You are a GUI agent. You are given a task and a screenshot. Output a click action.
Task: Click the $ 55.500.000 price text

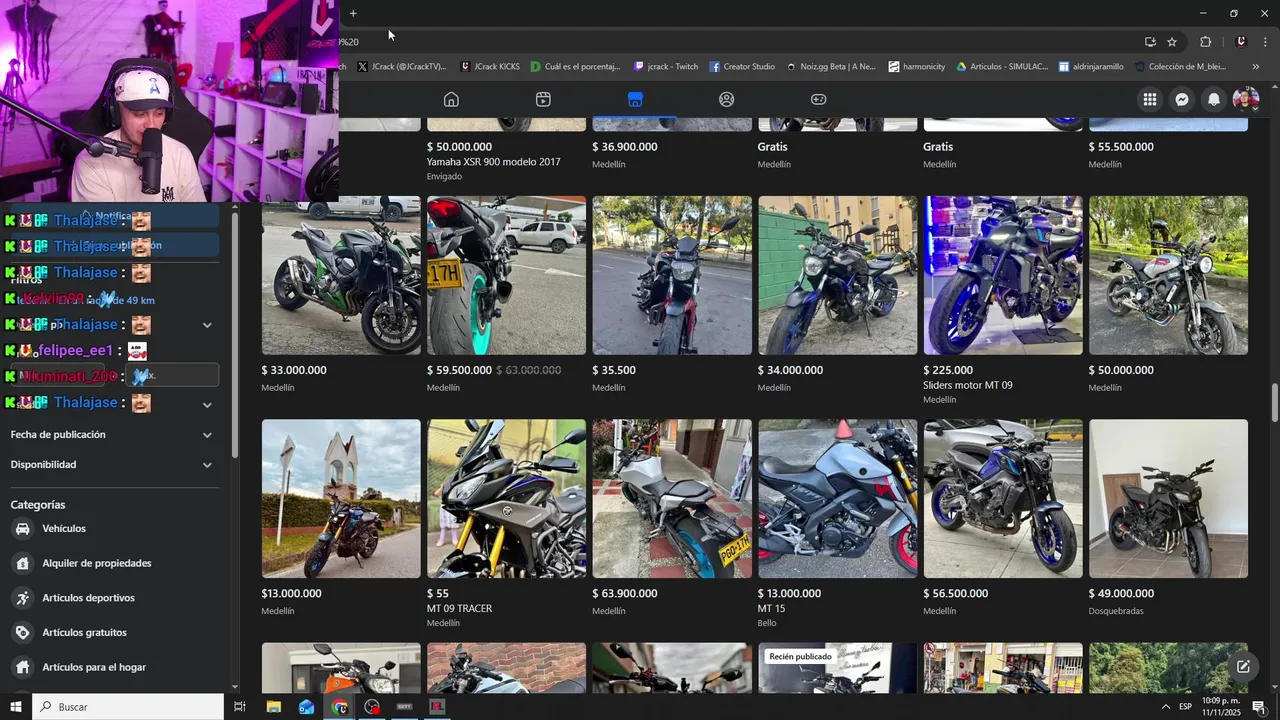(1121, 147)
